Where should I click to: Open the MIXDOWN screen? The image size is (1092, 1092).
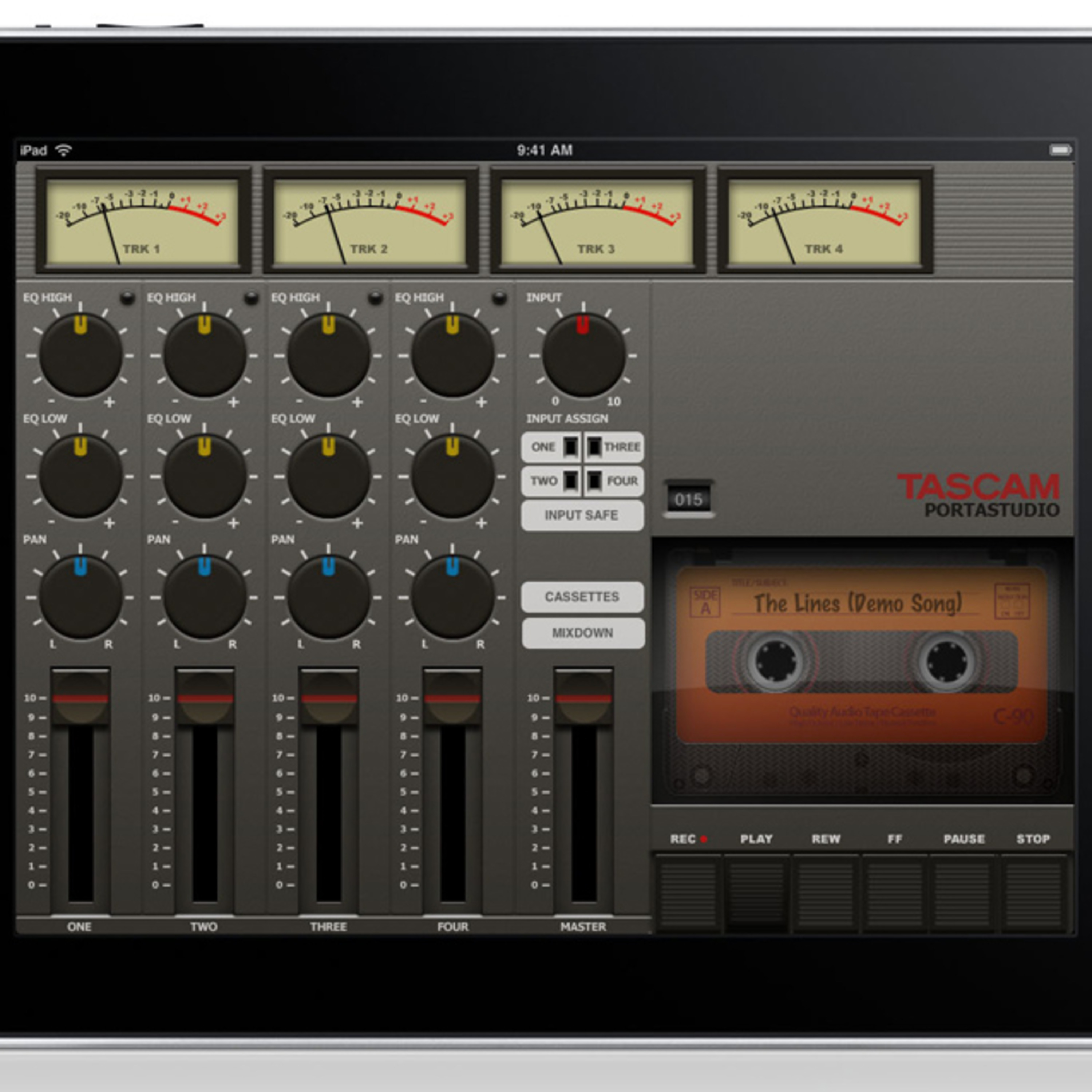[x=583, y=633]
